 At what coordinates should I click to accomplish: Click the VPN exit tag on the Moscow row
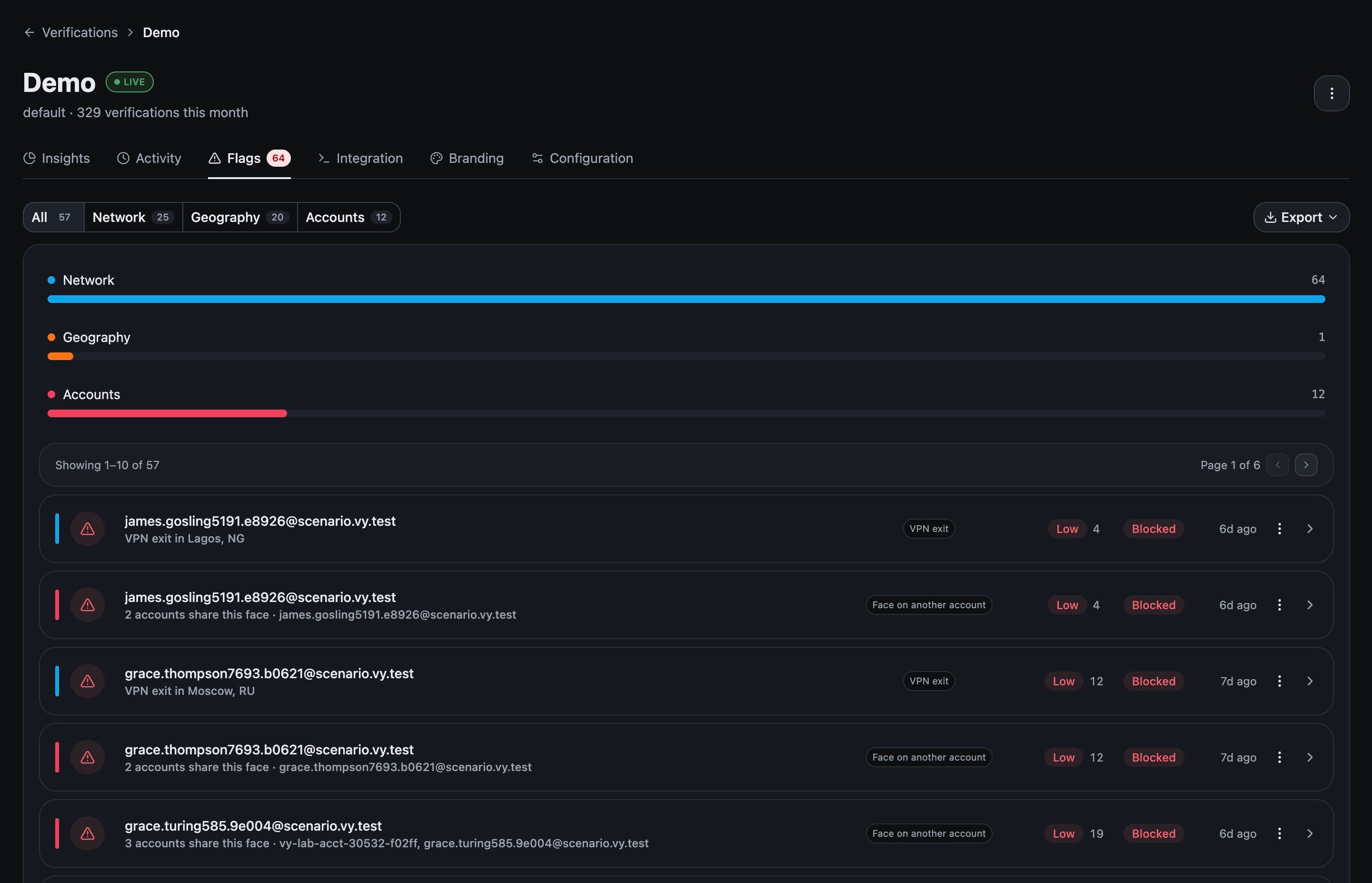(928, 681)
